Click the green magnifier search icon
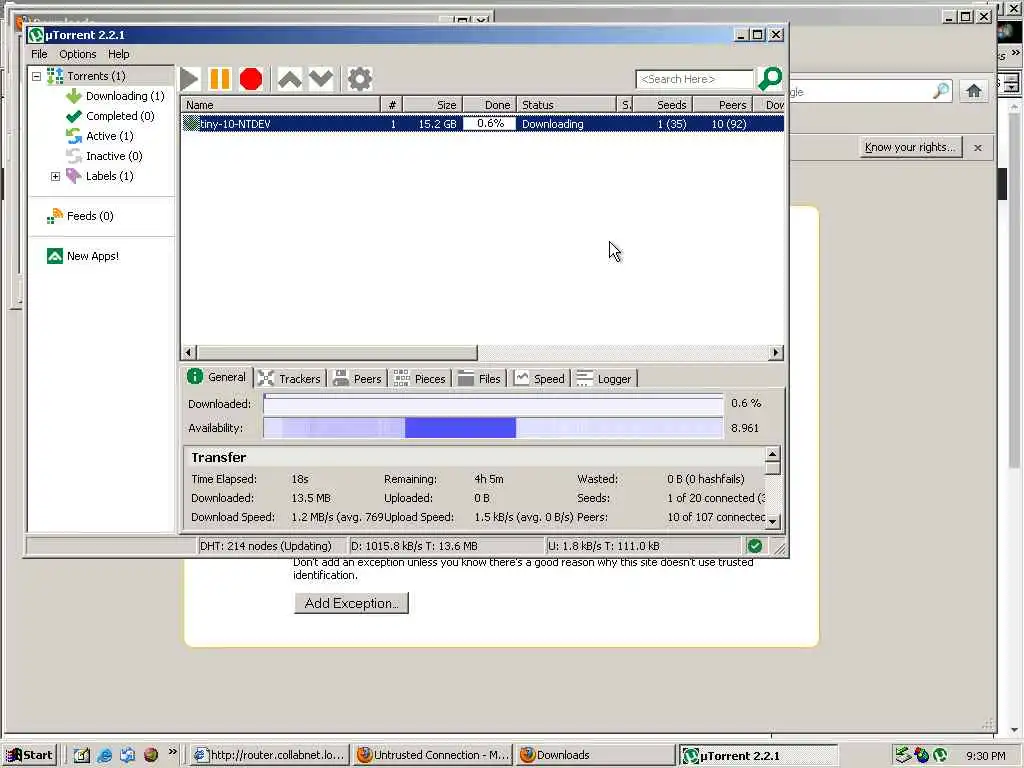1024x768 pixels. click(771, 79)
